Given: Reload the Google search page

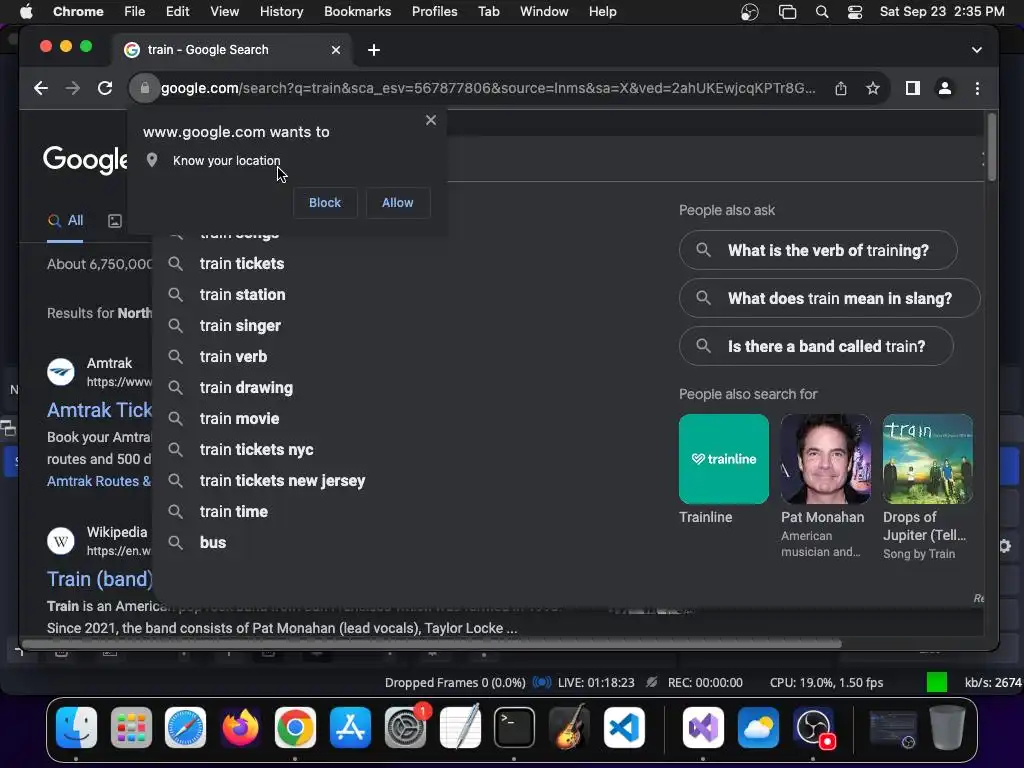Looking at the screenshot, I should point(104,88).
